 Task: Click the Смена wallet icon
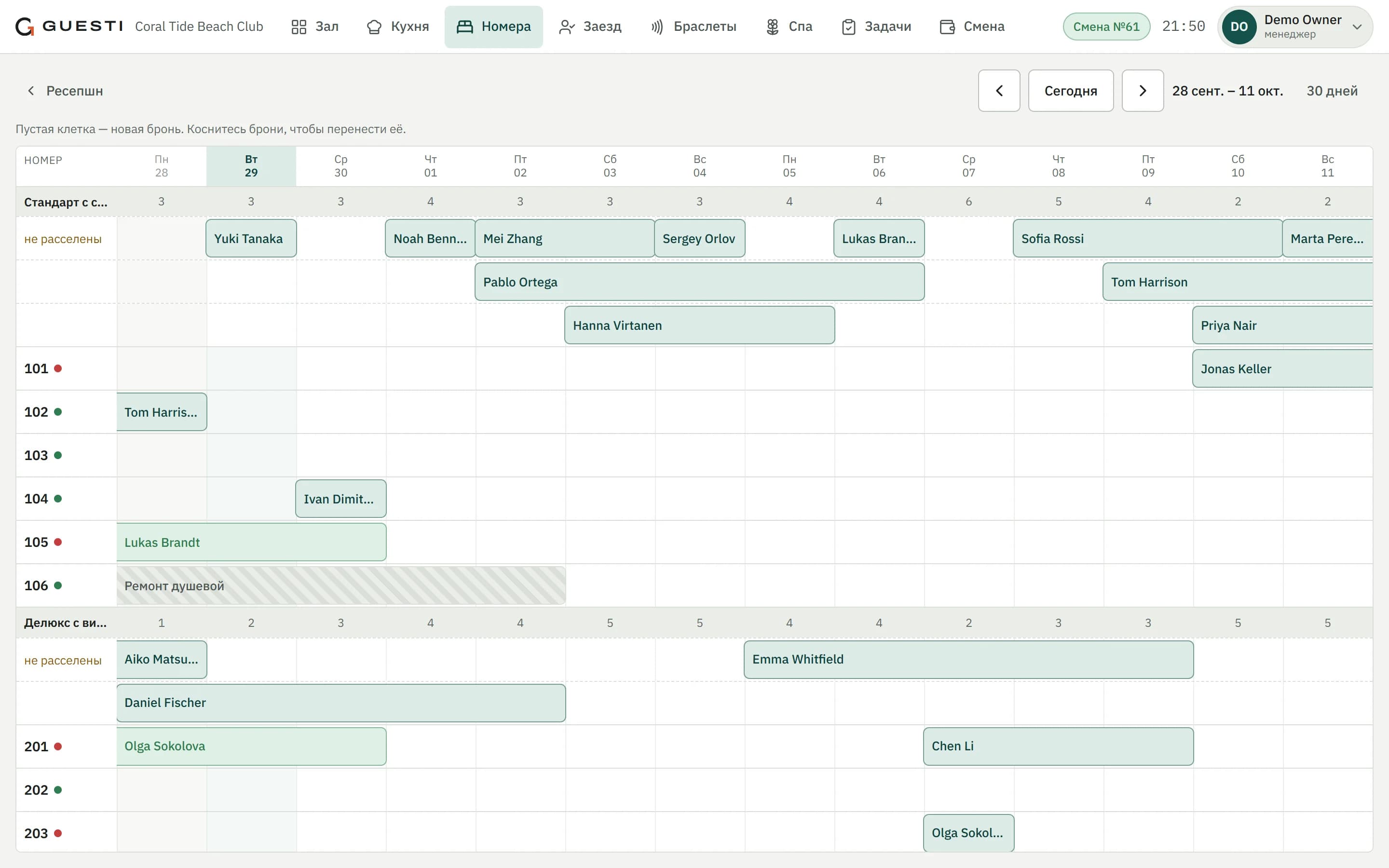click(x=947, y=27)
